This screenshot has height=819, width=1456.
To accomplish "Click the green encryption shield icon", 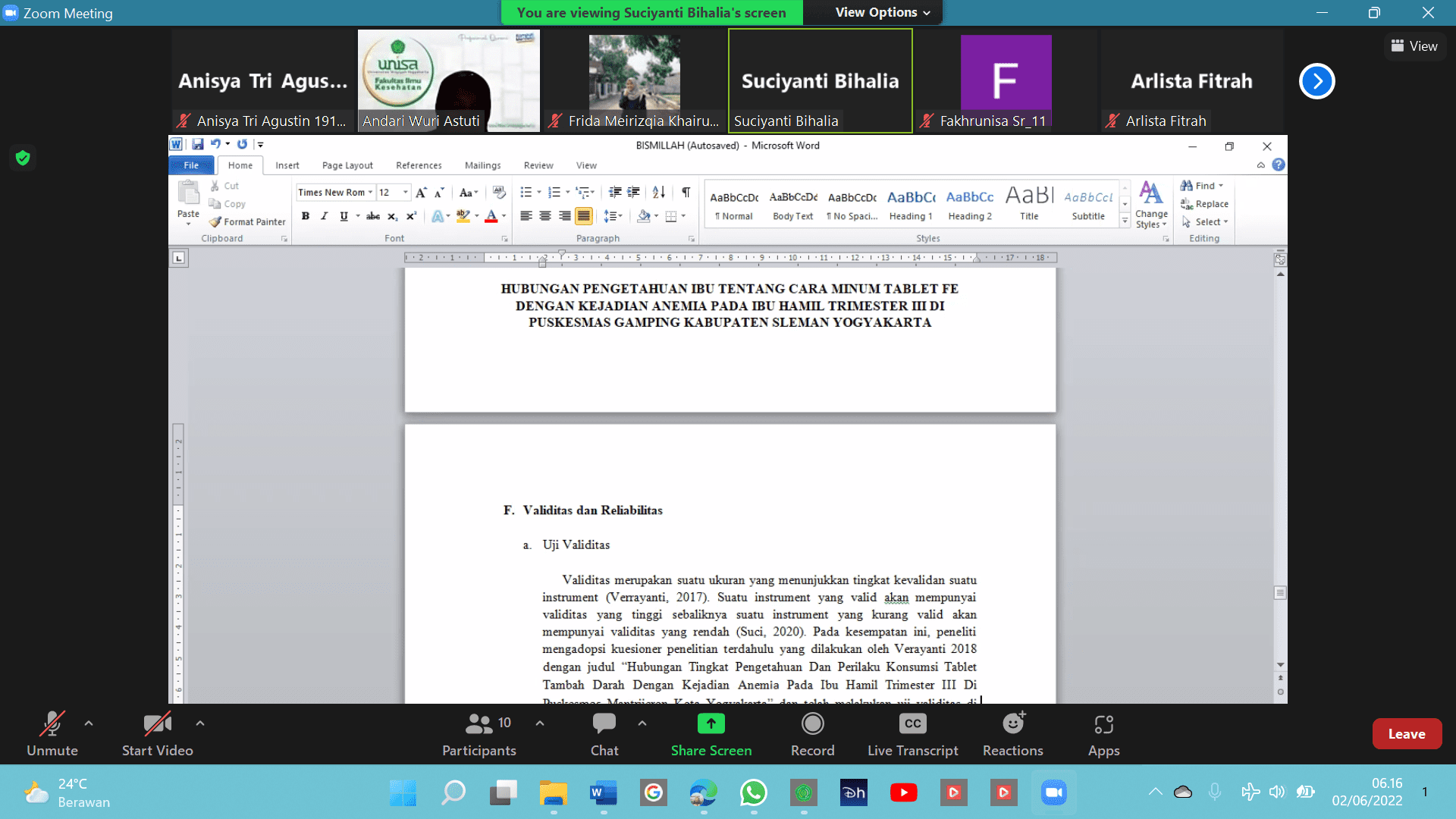I will click(23, 158).
